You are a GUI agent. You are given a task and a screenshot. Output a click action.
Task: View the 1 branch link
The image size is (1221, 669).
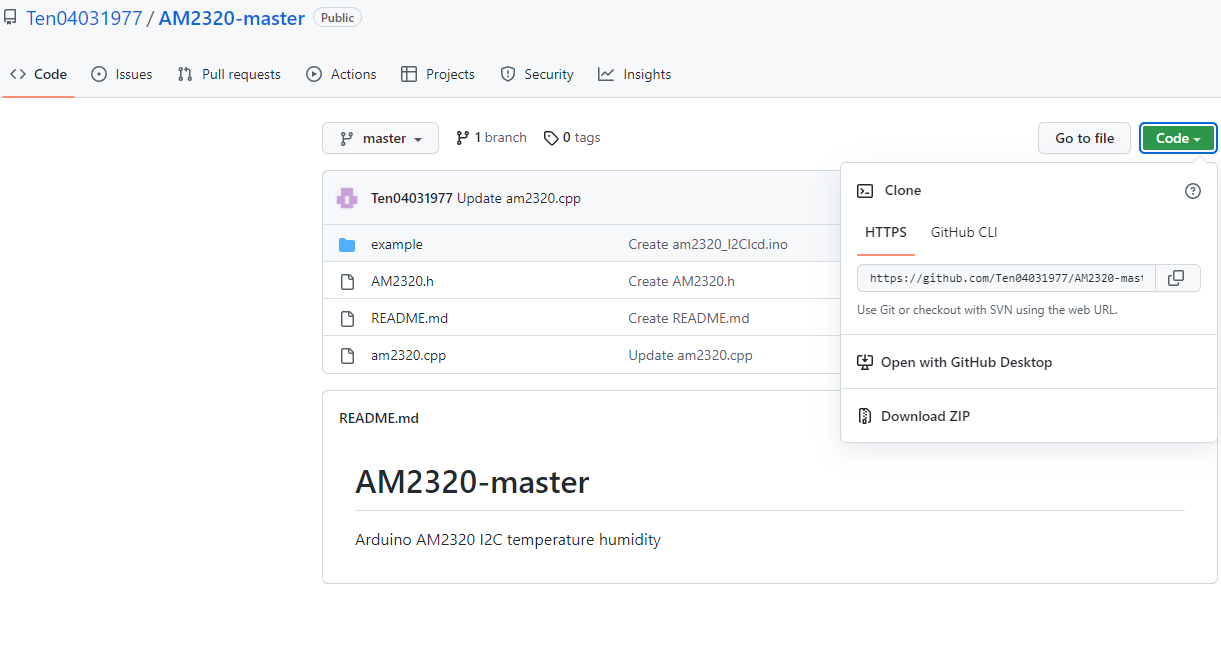[x=491, y=138]
